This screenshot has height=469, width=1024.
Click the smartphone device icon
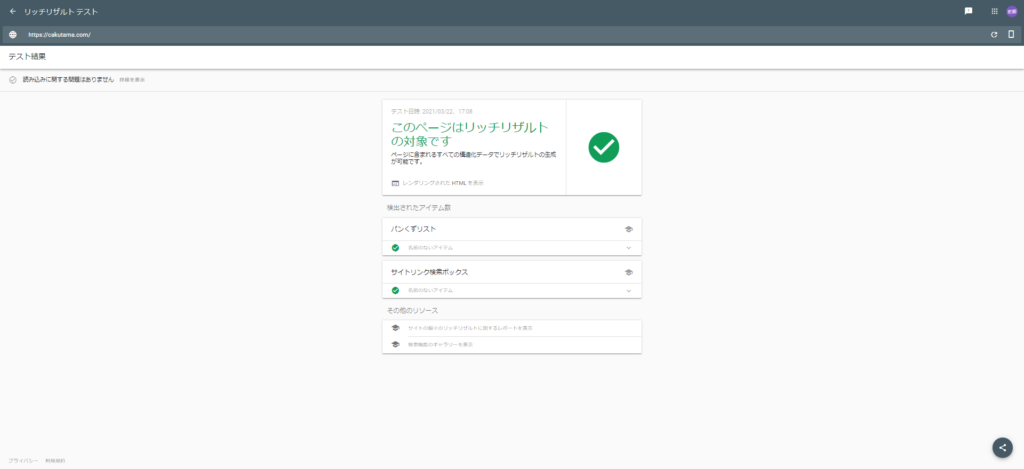click(1011, 35)
